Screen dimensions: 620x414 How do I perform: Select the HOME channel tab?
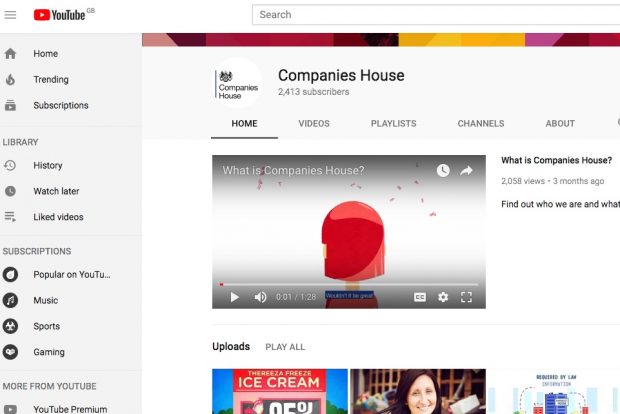244,124
